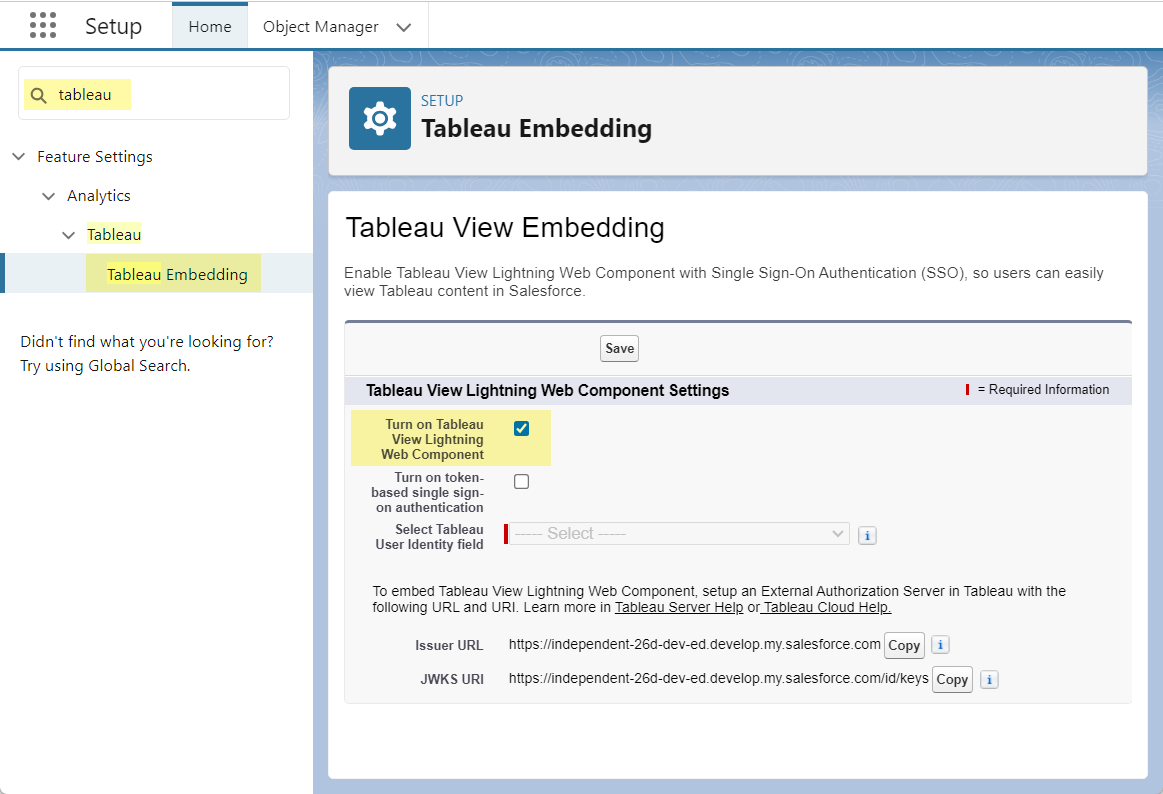The height and width of the screenshot is (794, 1163).
Task: Click info icon beside Issuer URL
Action: tap(940, 645)
